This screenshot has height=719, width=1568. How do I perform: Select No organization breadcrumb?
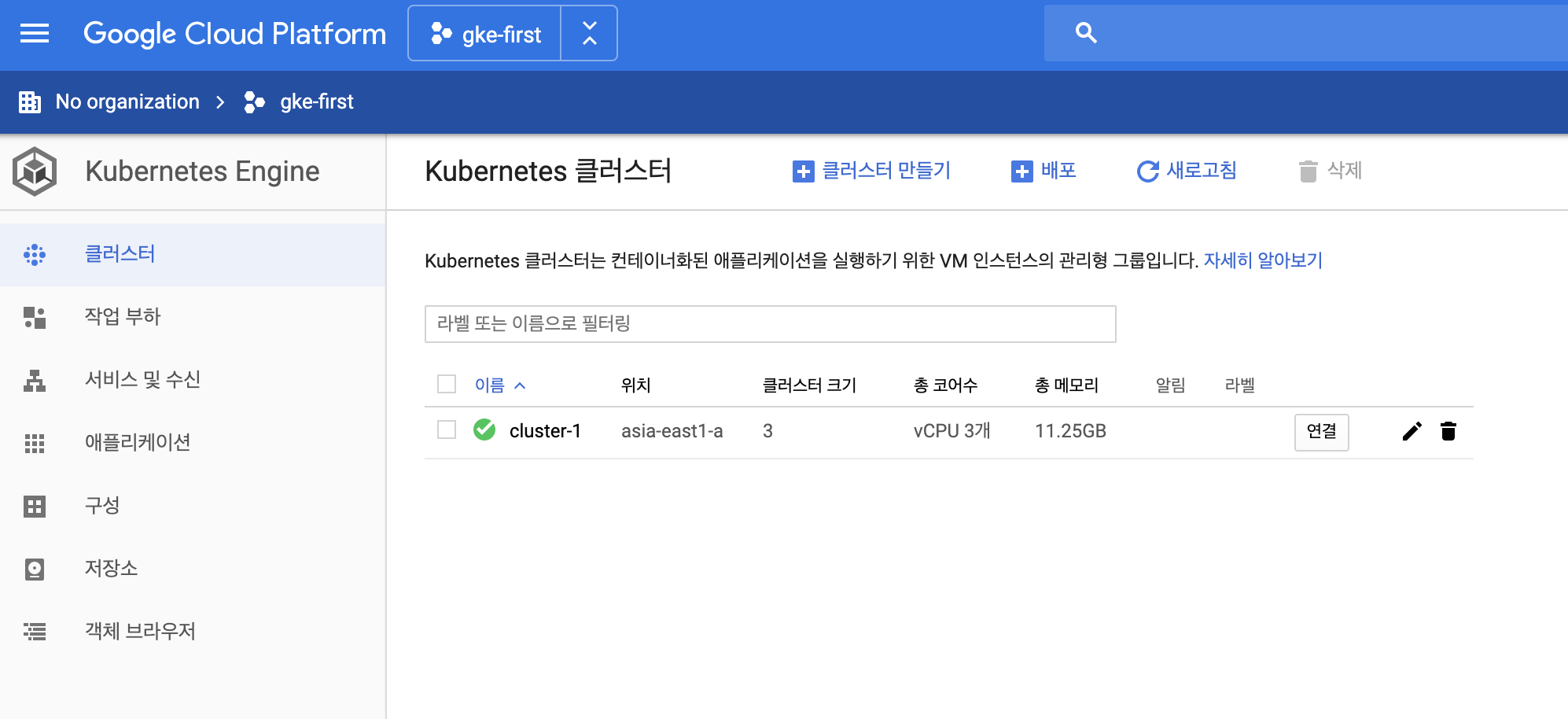127,101
